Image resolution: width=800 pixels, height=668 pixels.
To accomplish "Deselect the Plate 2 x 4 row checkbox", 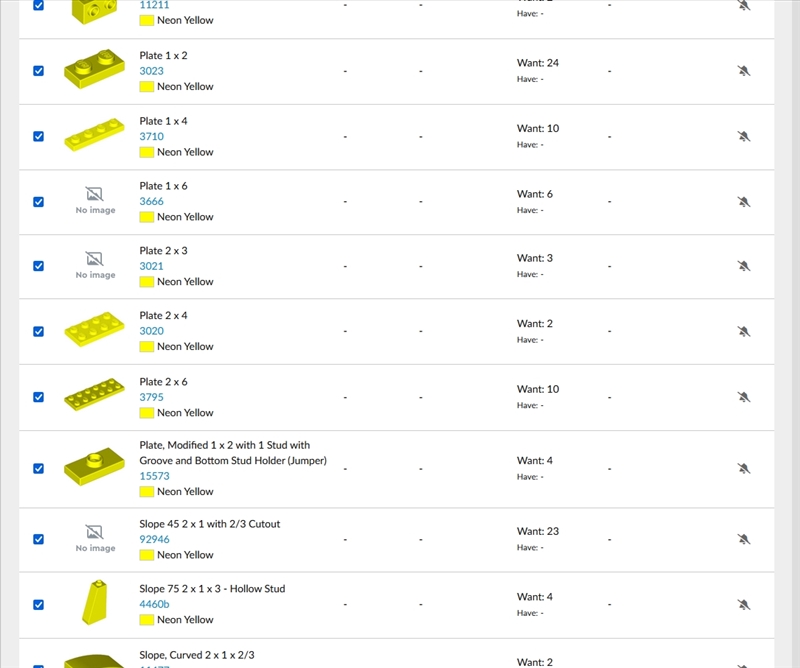I will click(39, 331).
